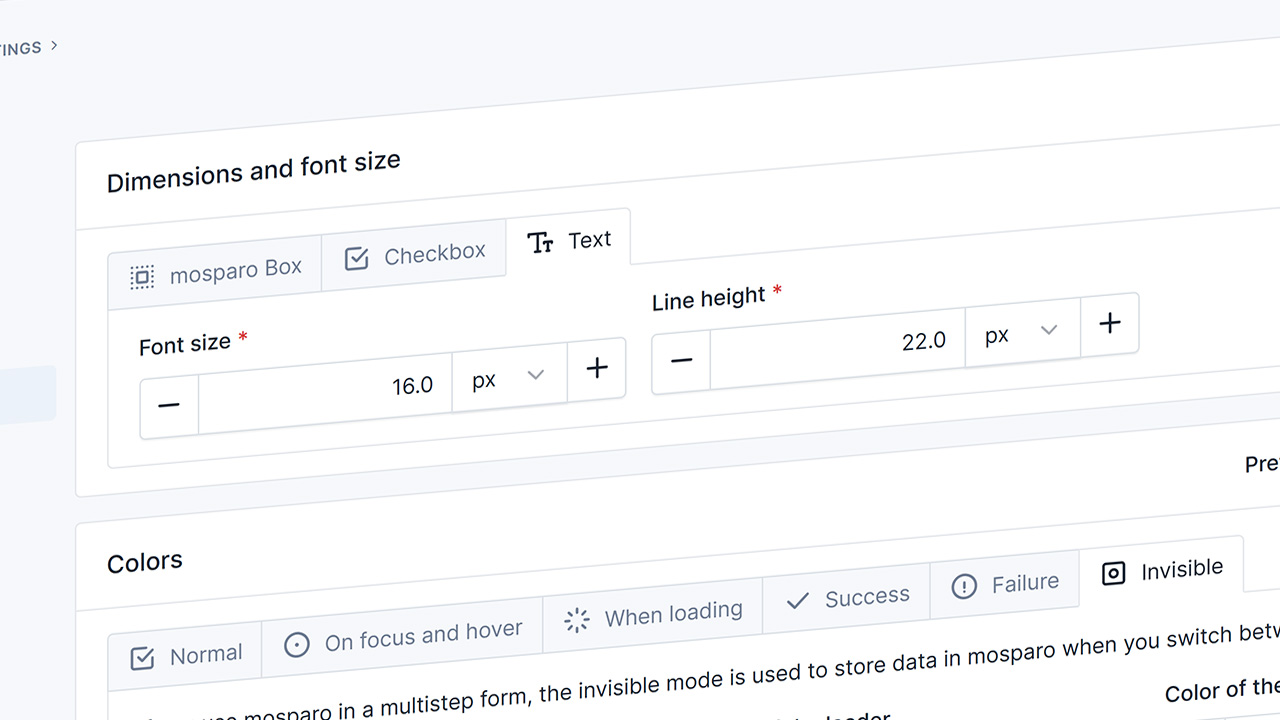
Task: Select the Invisible colors tab
Action: [1161, 571]
